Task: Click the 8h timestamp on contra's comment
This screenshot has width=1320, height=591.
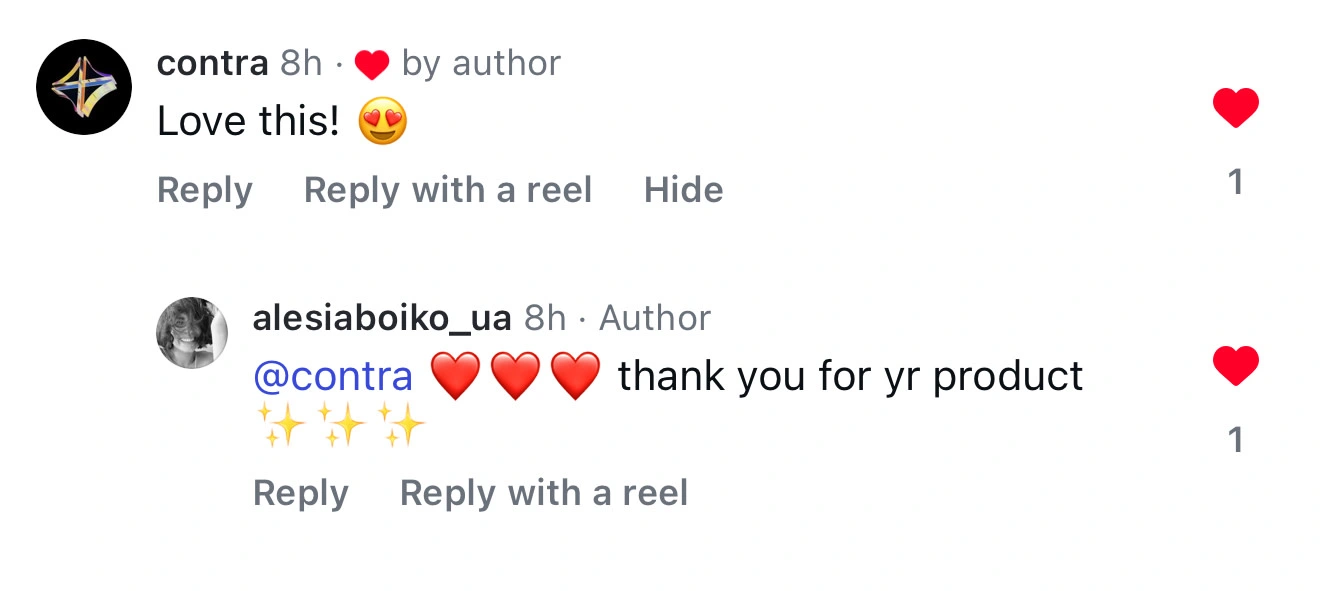Action: pyautogui.click(x=301, y=64)
